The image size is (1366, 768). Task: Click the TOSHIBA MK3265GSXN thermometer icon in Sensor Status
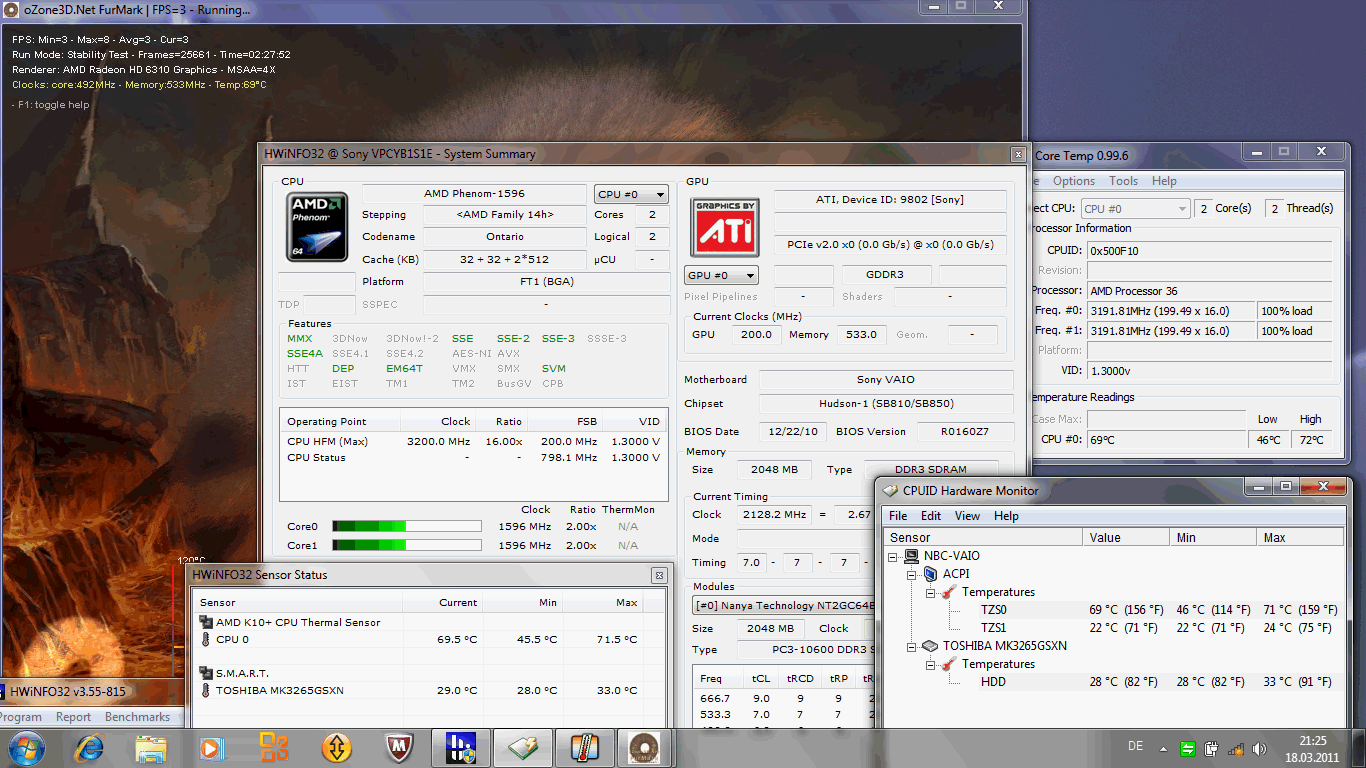click(207, 690)
